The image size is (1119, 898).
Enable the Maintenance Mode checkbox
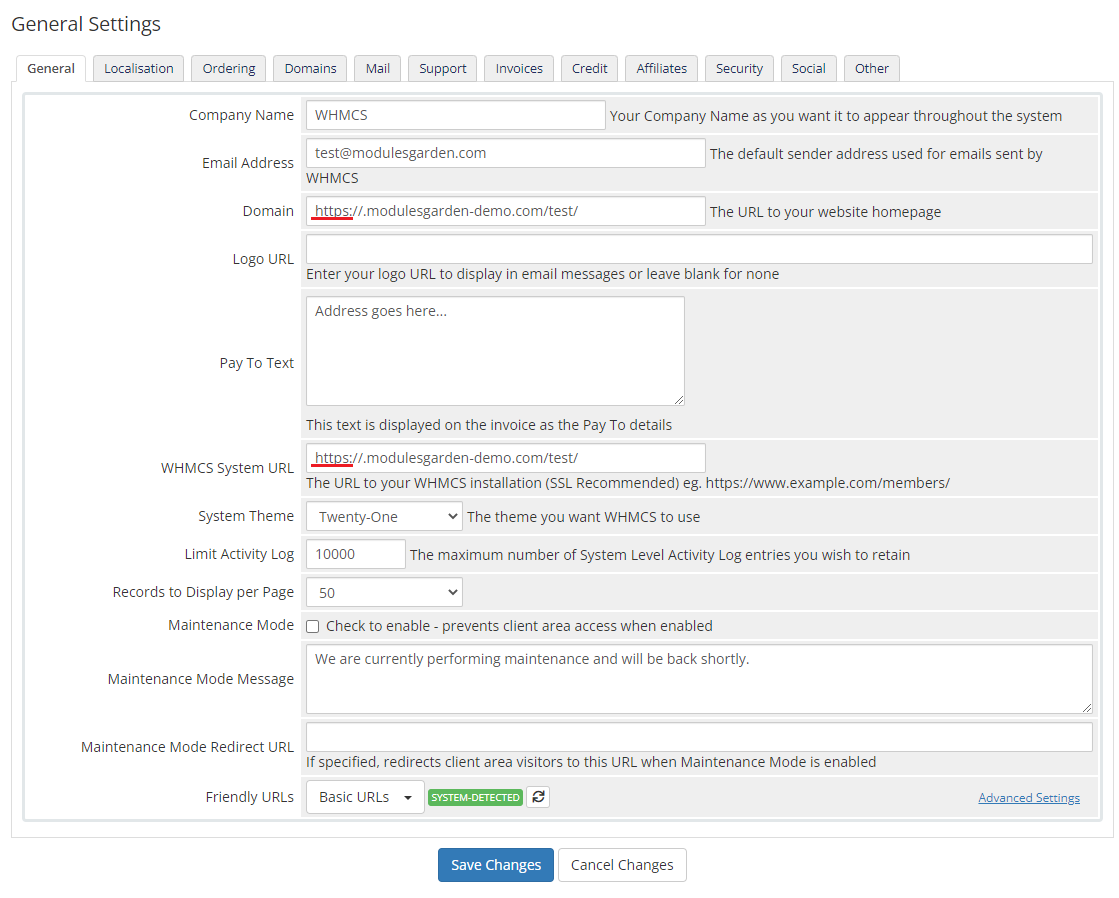313,627
